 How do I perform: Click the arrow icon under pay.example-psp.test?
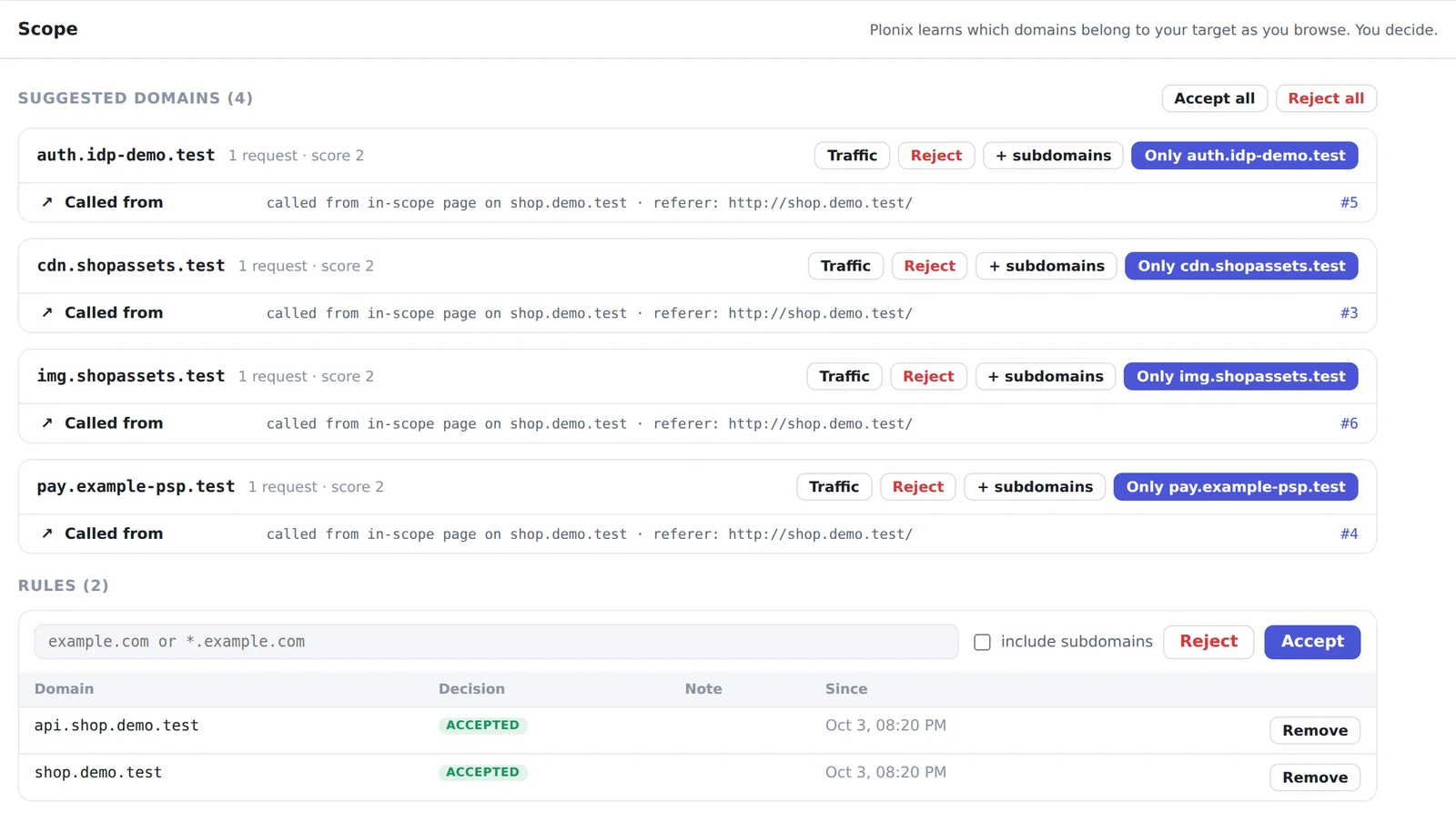[x=47, y=534]
